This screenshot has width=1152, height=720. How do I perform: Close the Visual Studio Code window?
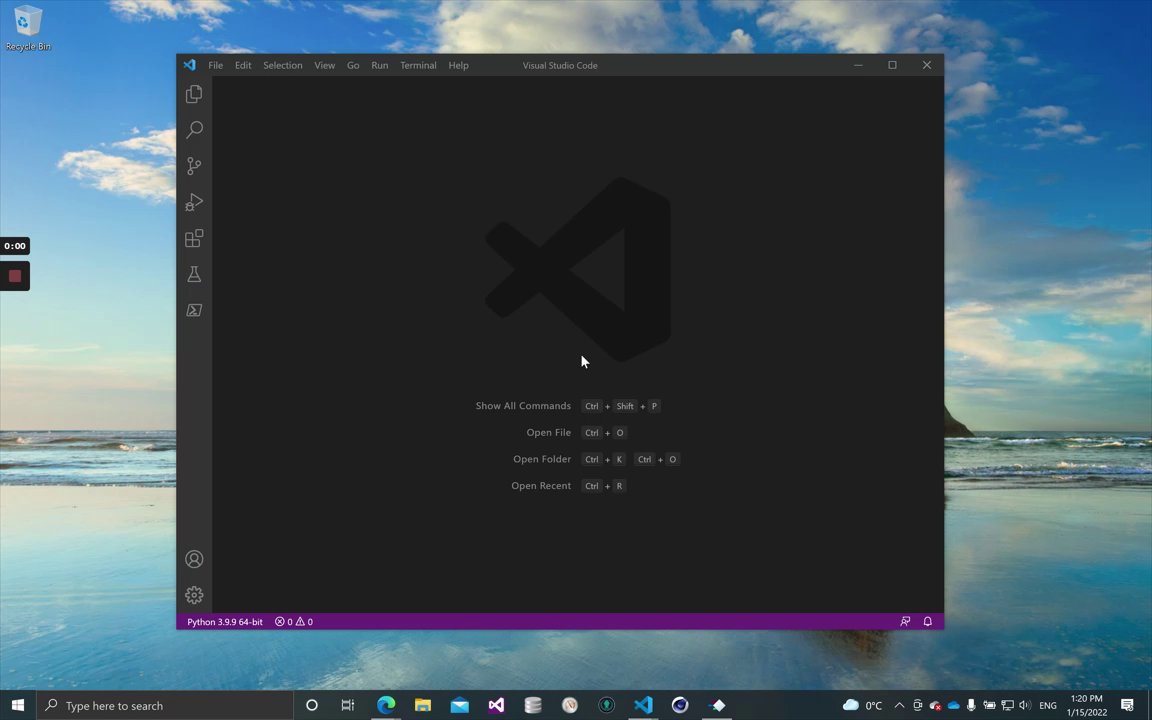927,65
